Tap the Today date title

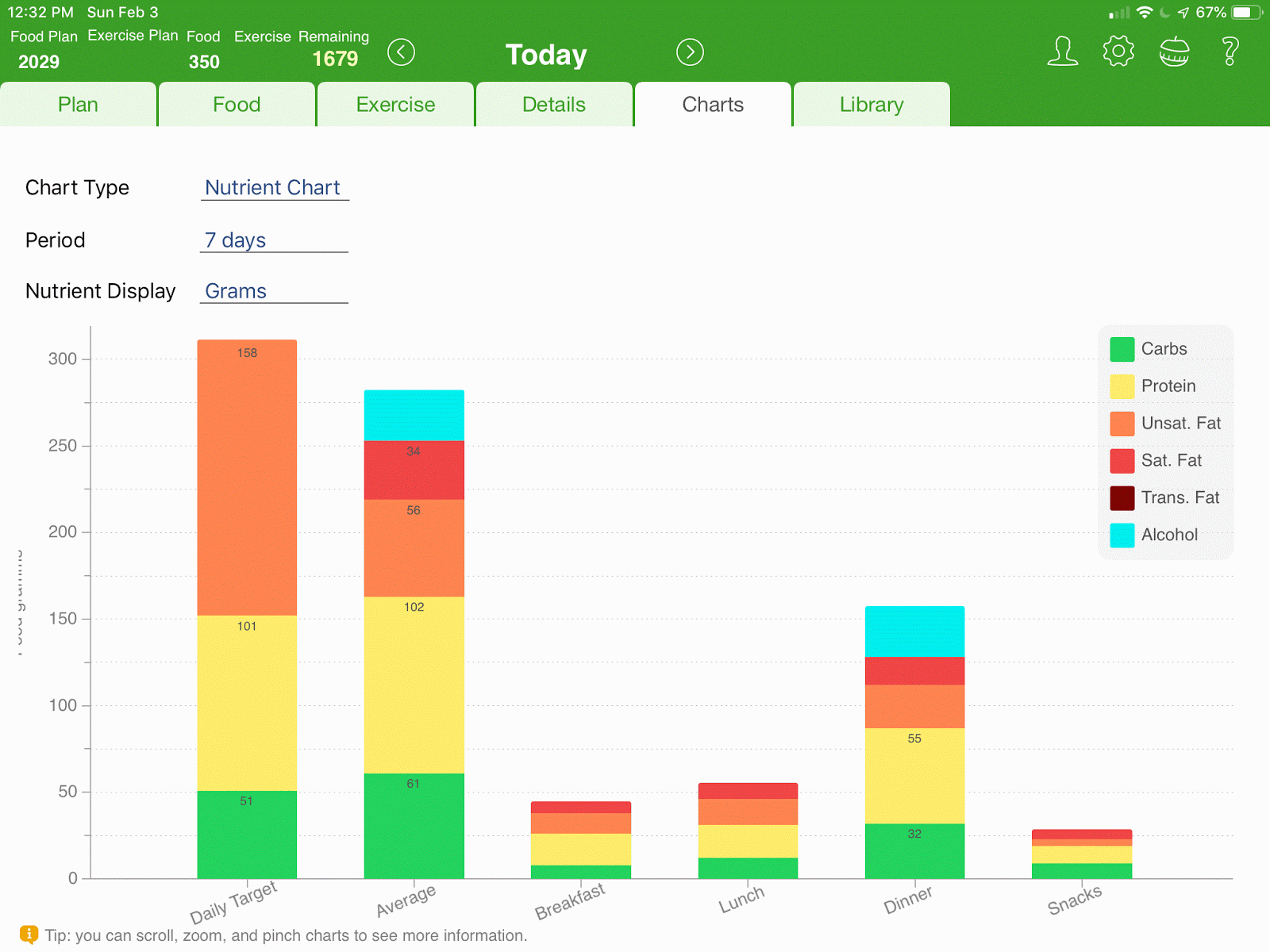pyautogui.click(x=546, y=54)
